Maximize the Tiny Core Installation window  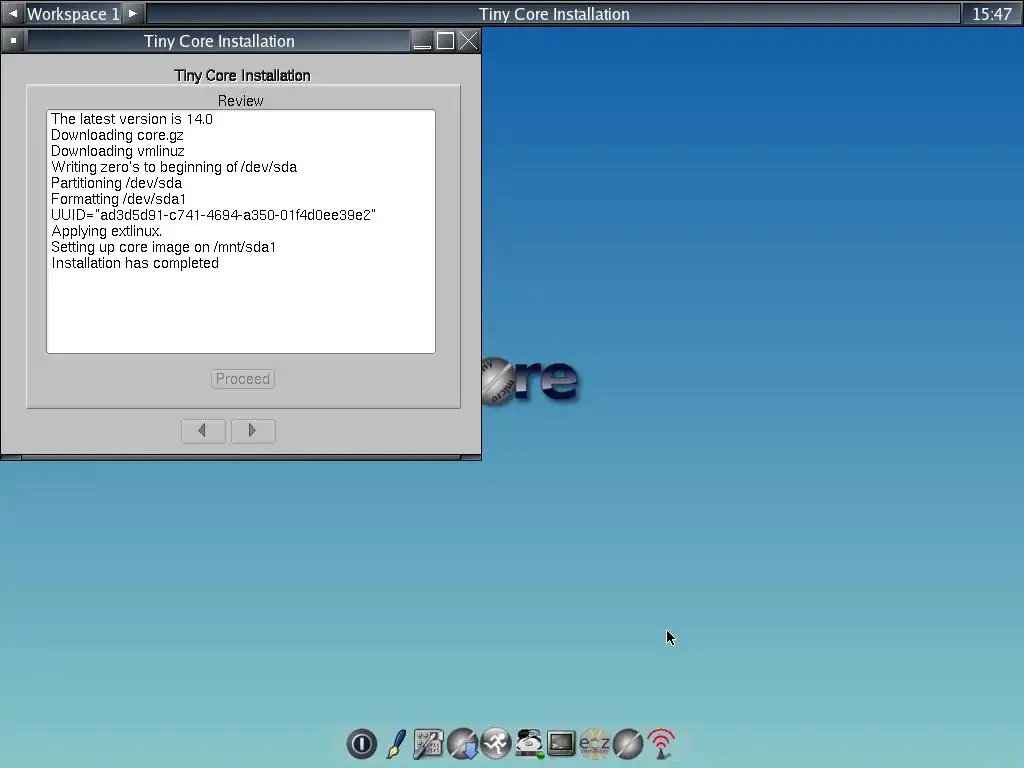(x=445, y=41)
